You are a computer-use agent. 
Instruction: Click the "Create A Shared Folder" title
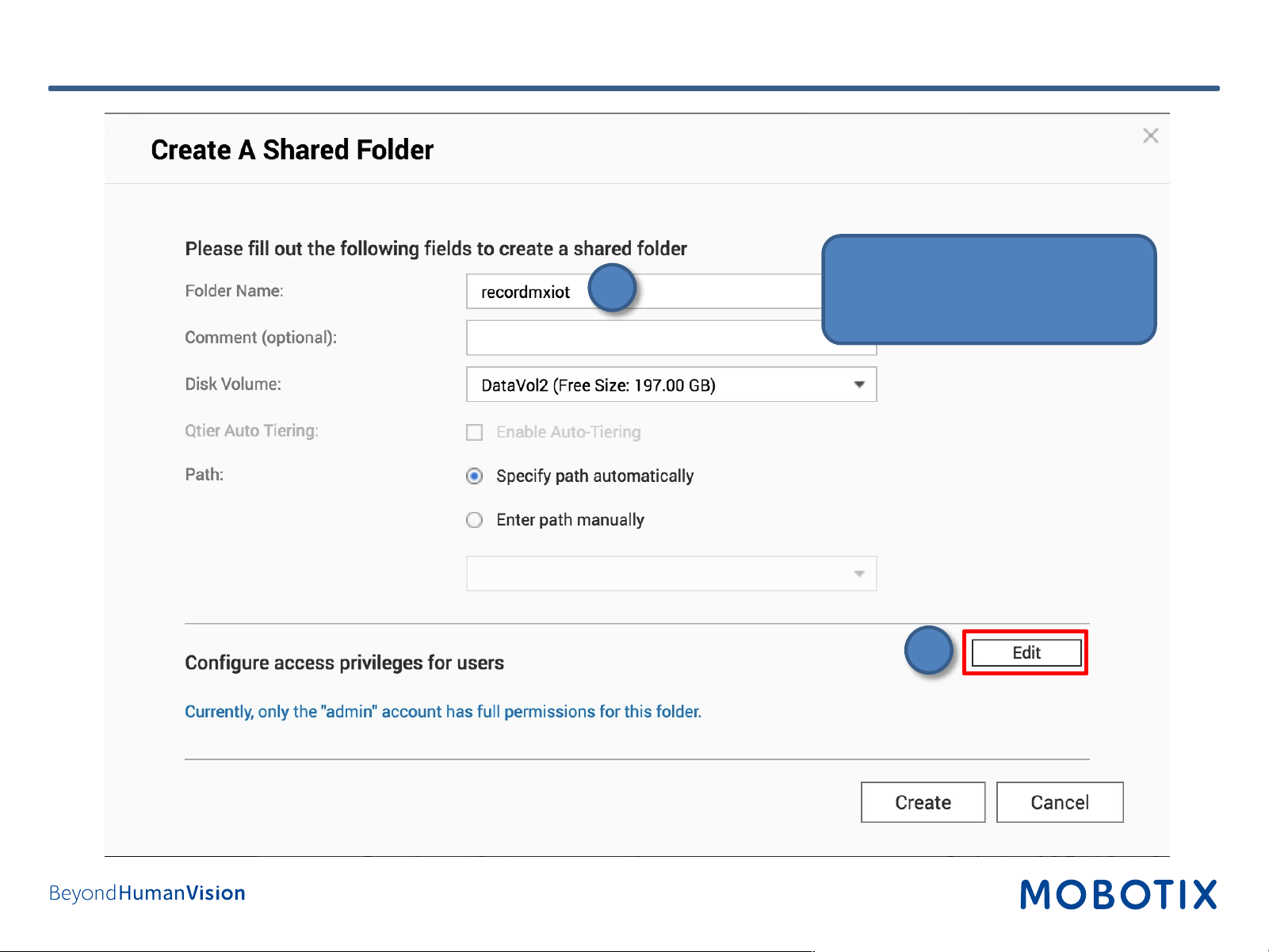click(292, 150)
